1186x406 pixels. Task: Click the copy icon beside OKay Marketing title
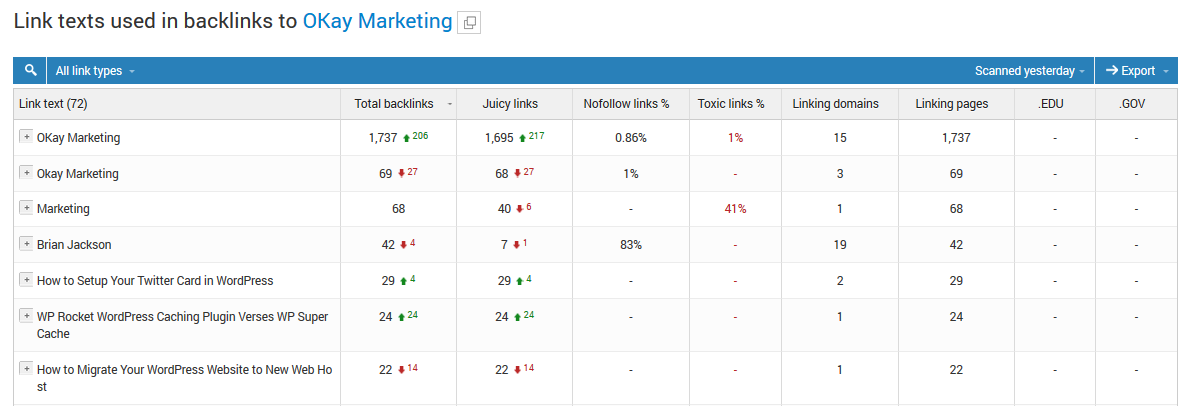pos(469,23)
